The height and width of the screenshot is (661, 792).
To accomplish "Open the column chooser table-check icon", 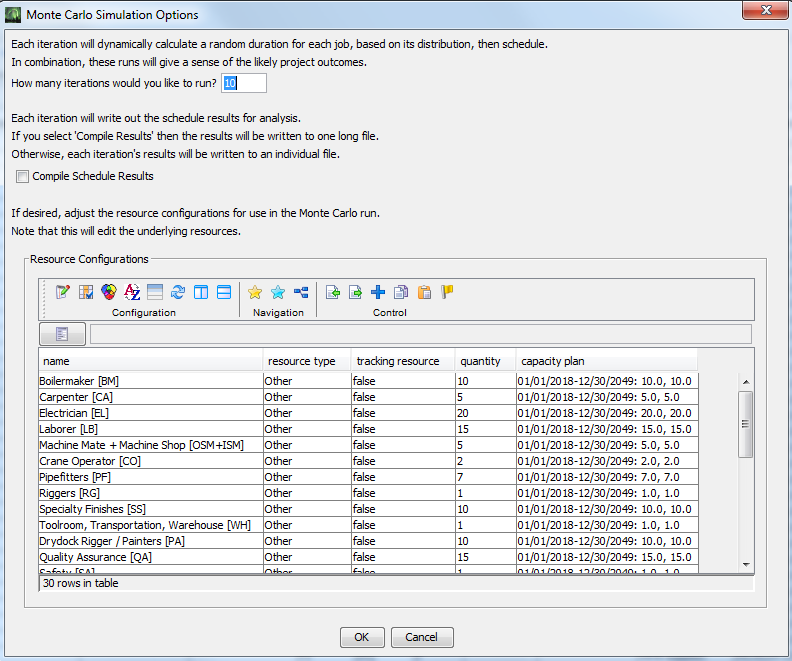I will point(86,292).
